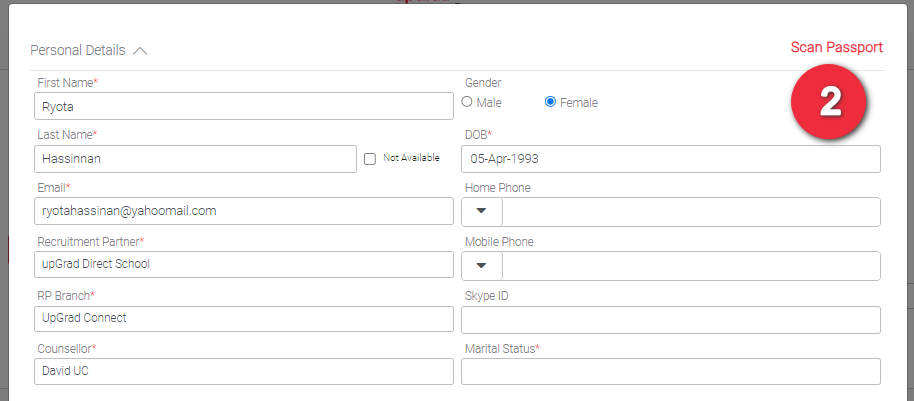The width and height of the screenshot is (914, 401).
Task: Click the Last Name field containing Hassinnan
Action: point(195,159)
